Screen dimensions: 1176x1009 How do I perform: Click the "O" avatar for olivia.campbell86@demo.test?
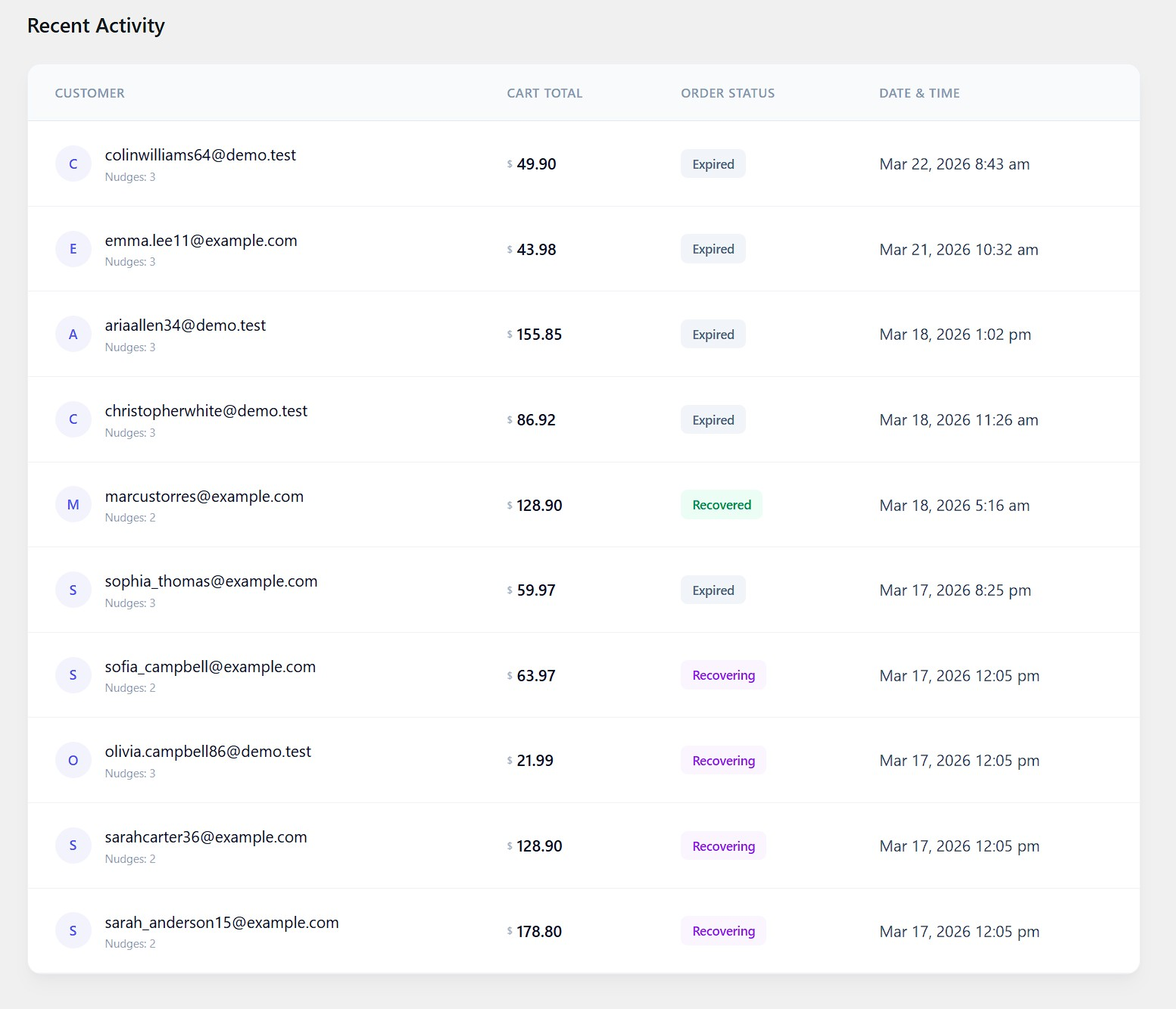point(73,760)
